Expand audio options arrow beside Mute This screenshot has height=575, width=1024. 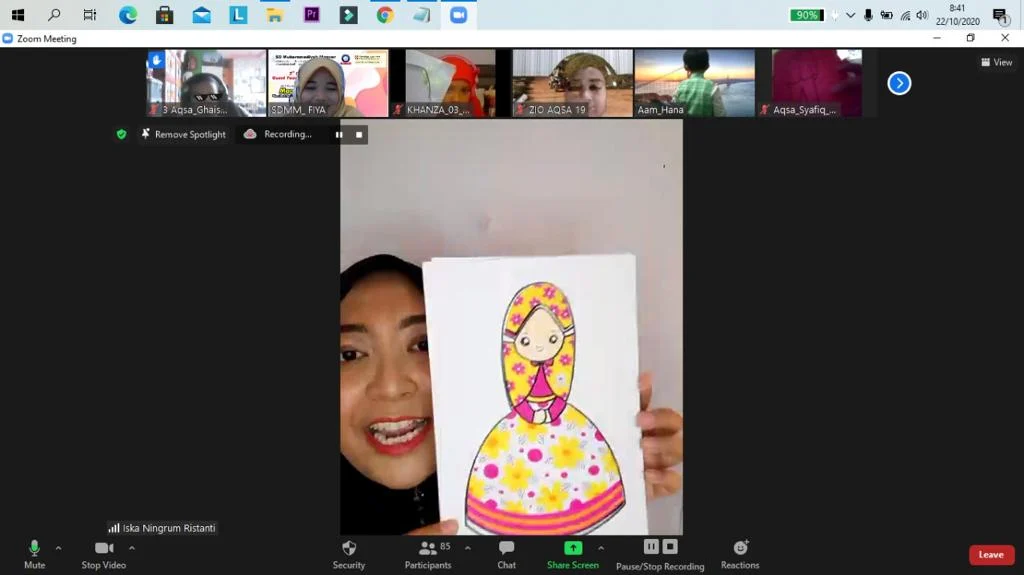tap(58, 548)
